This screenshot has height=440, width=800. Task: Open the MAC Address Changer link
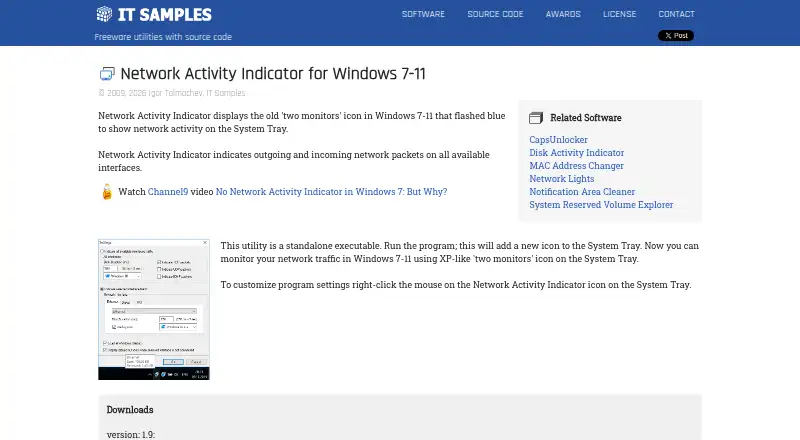click(577, 166)
